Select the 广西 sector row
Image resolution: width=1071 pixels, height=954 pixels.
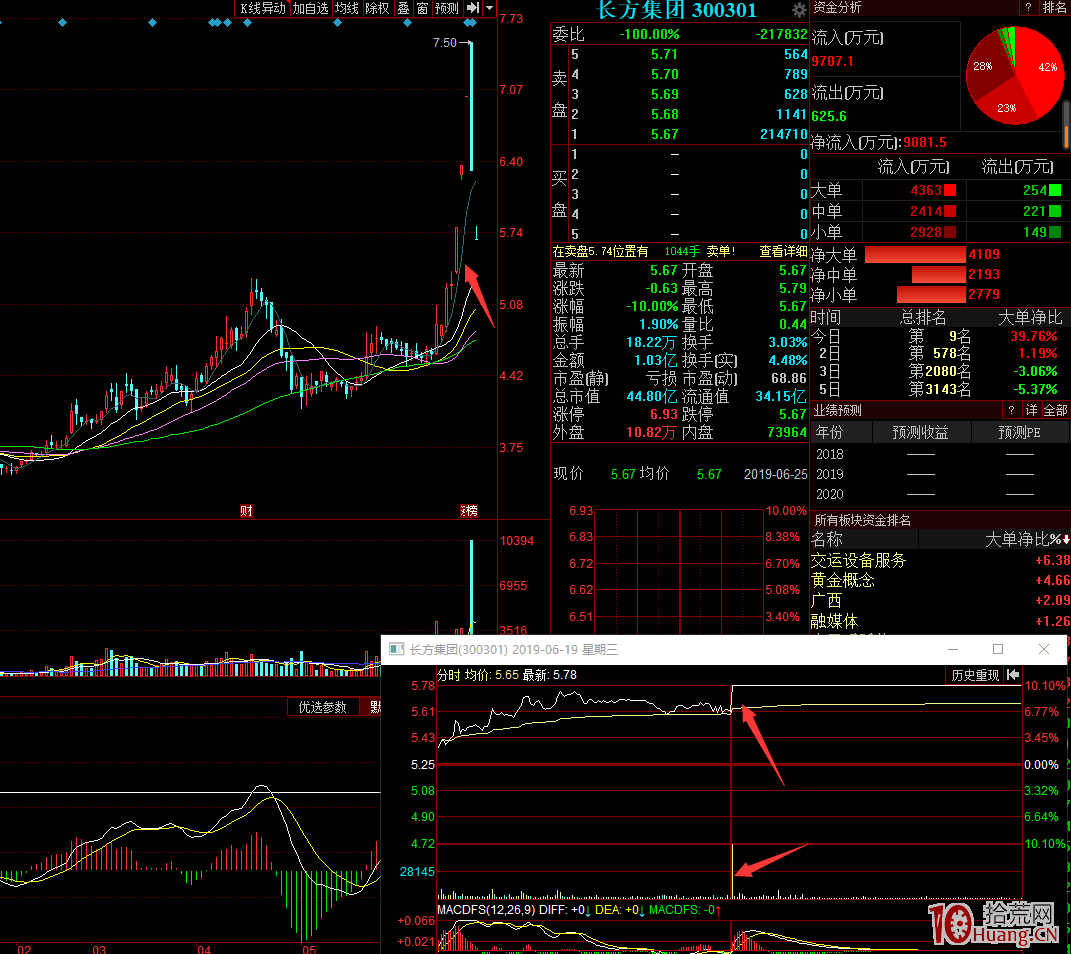pos(940,600)
